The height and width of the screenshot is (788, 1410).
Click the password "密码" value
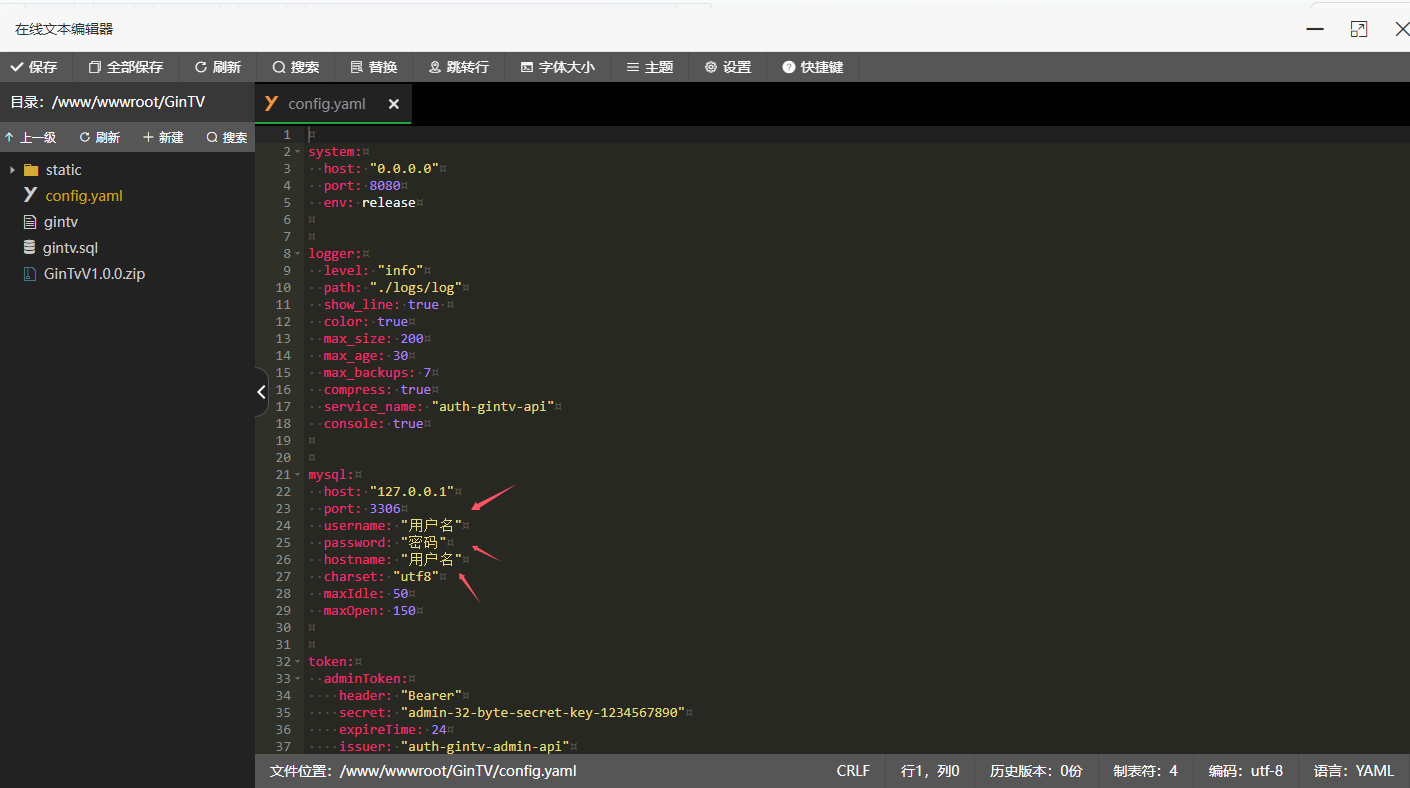tap(423, 543)
